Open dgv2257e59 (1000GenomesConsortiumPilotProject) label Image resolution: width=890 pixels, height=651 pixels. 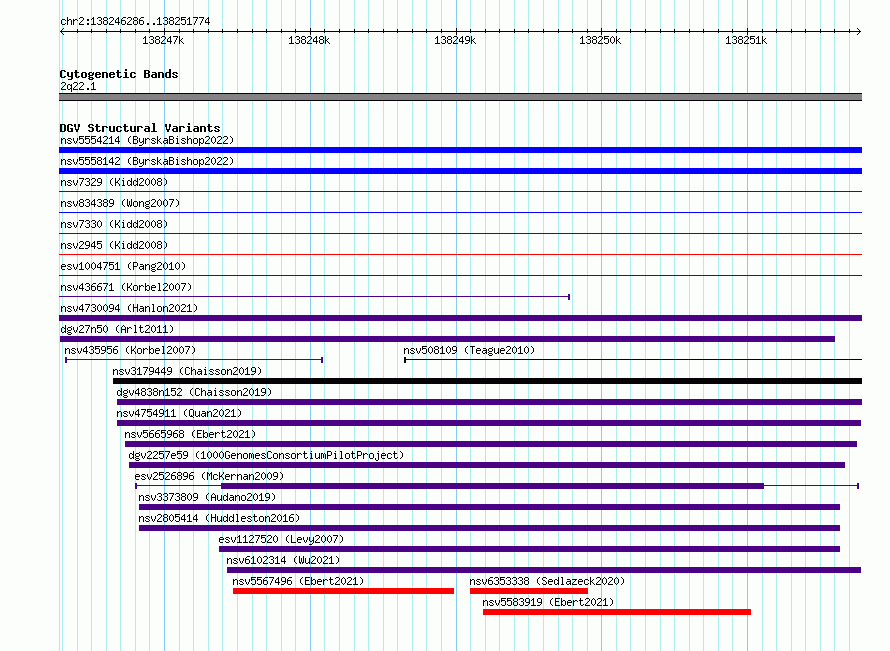266,455
